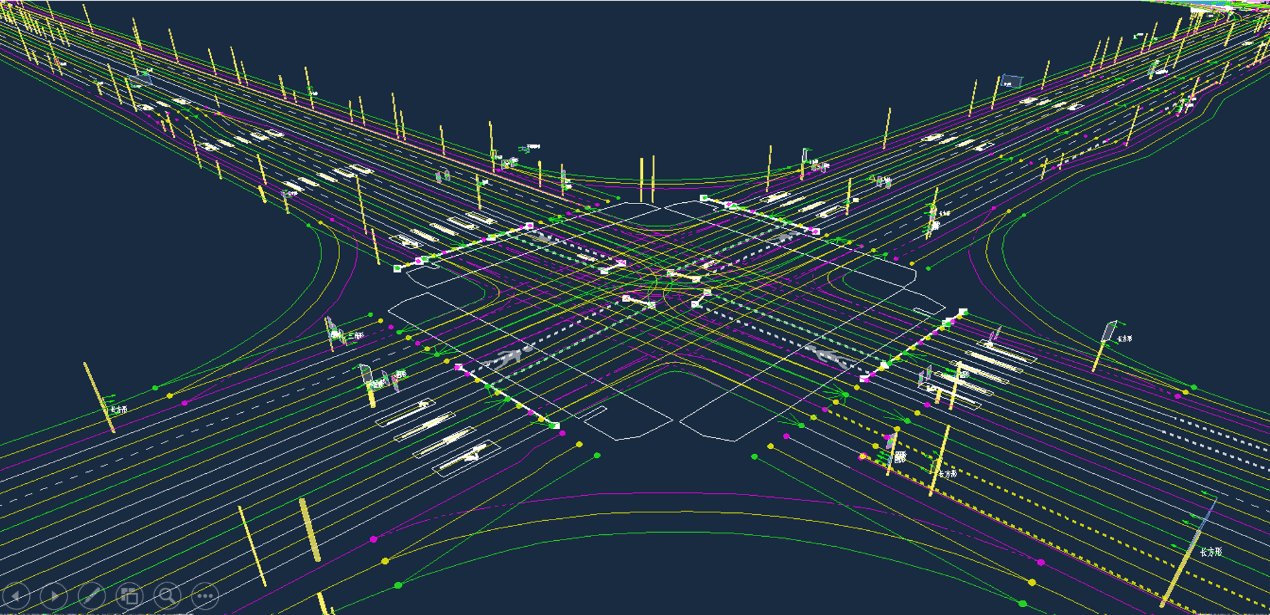Select the thick yellow pole at bottom left
Screen dimensions: 1270x615
[310, 530]
